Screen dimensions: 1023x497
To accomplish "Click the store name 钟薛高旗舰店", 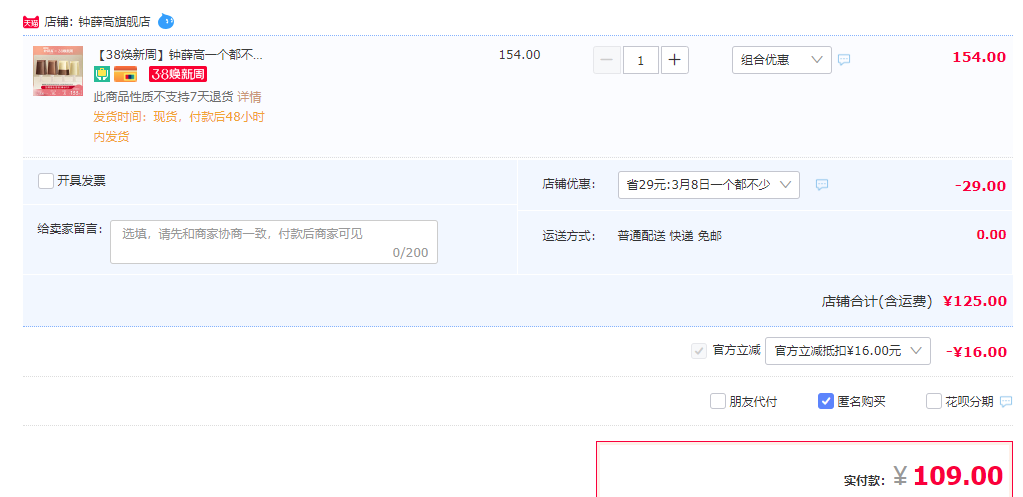I will 115,22.
